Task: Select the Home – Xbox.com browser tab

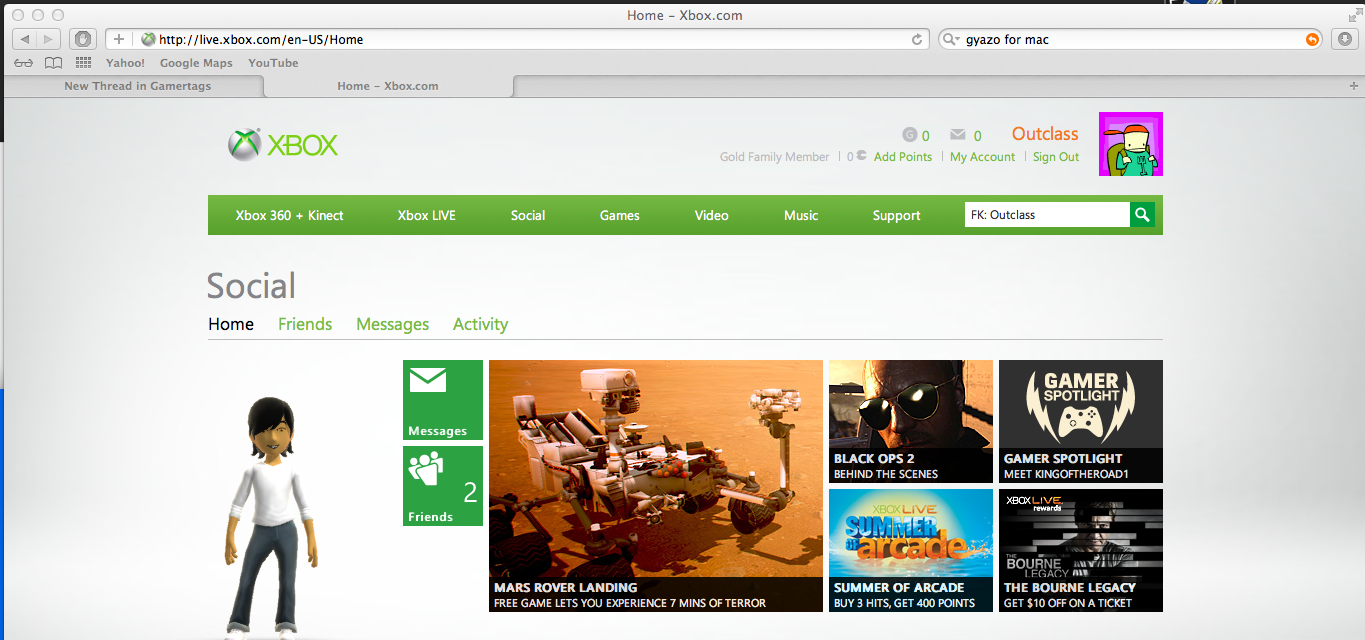Action: 388,86
